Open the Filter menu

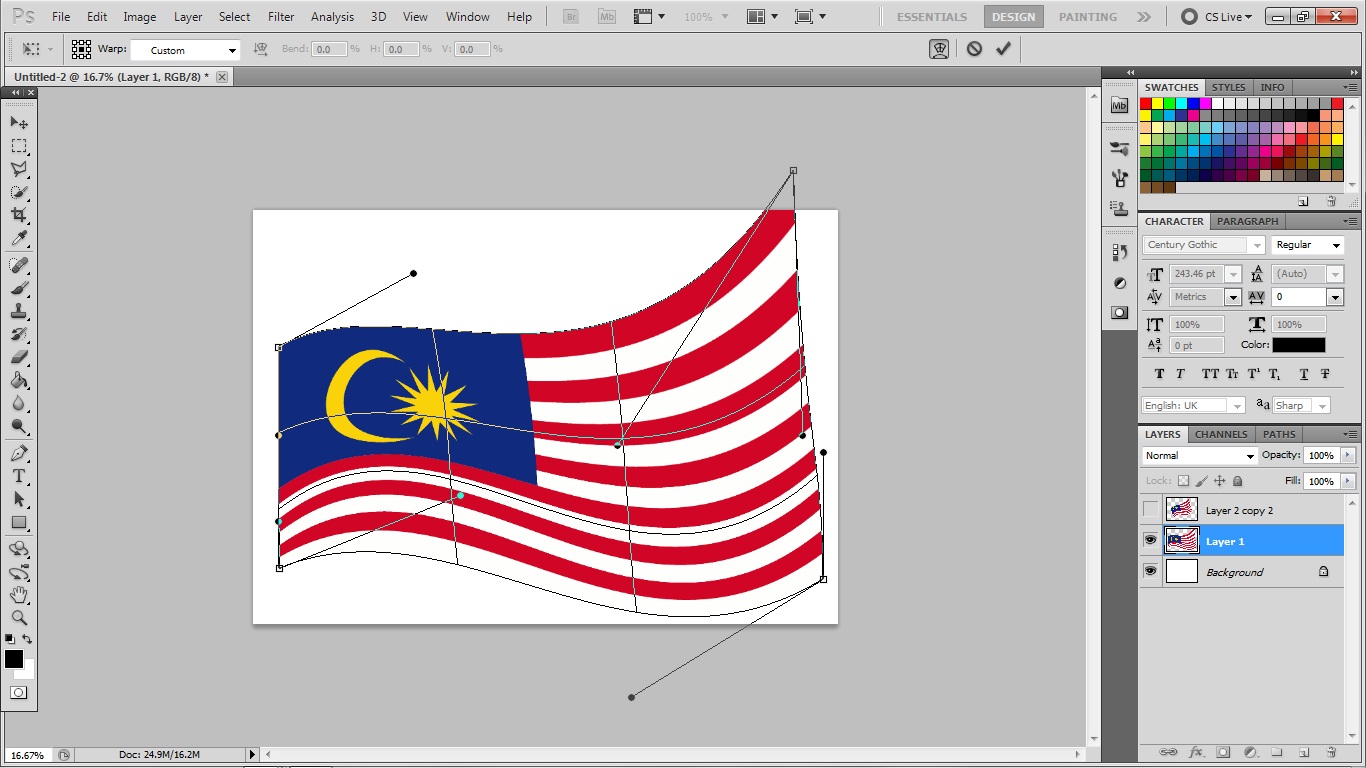[x=281, y=17]
